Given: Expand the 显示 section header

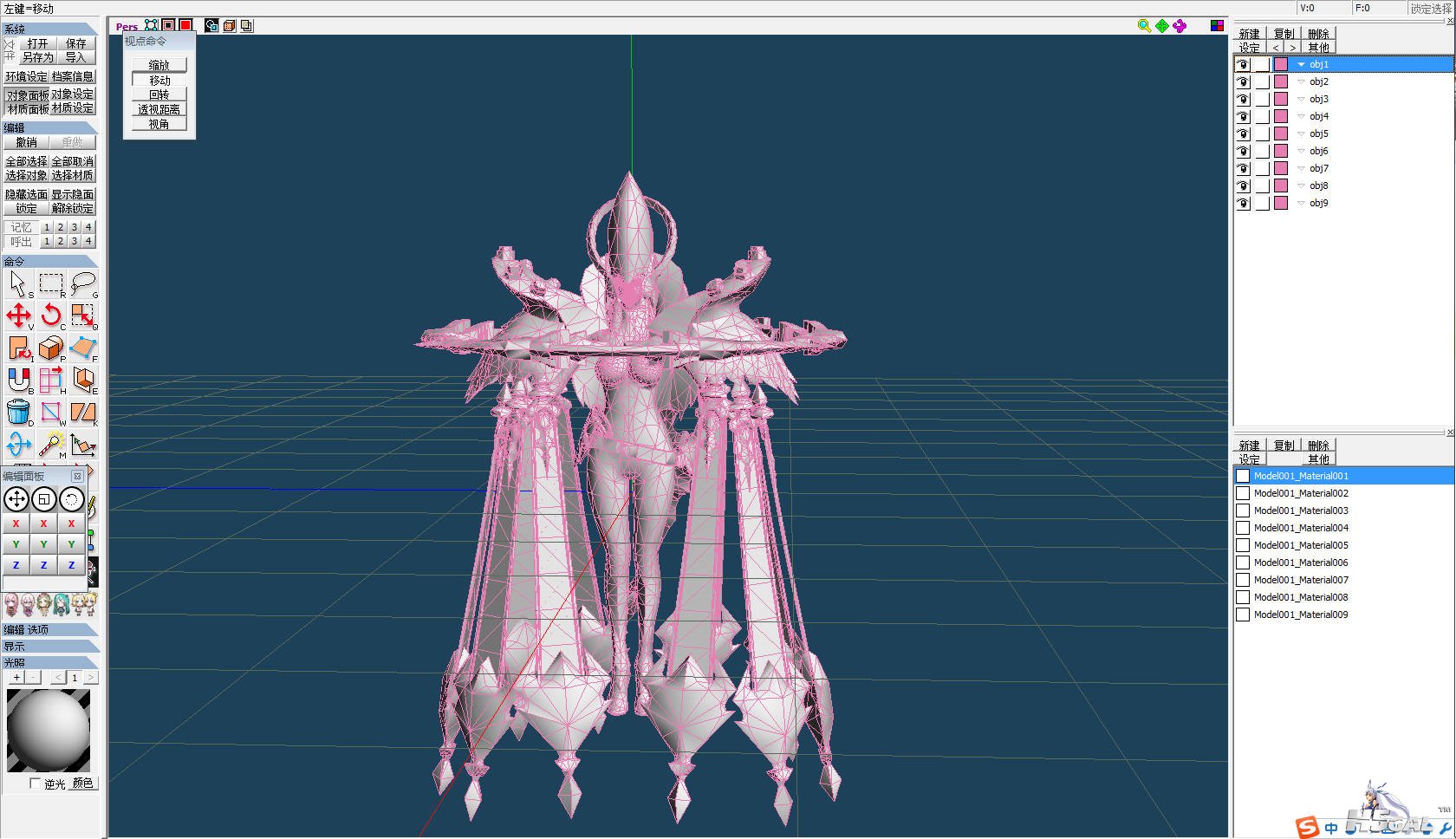Looking at the screenshot, I should click(x=50, y=647).
